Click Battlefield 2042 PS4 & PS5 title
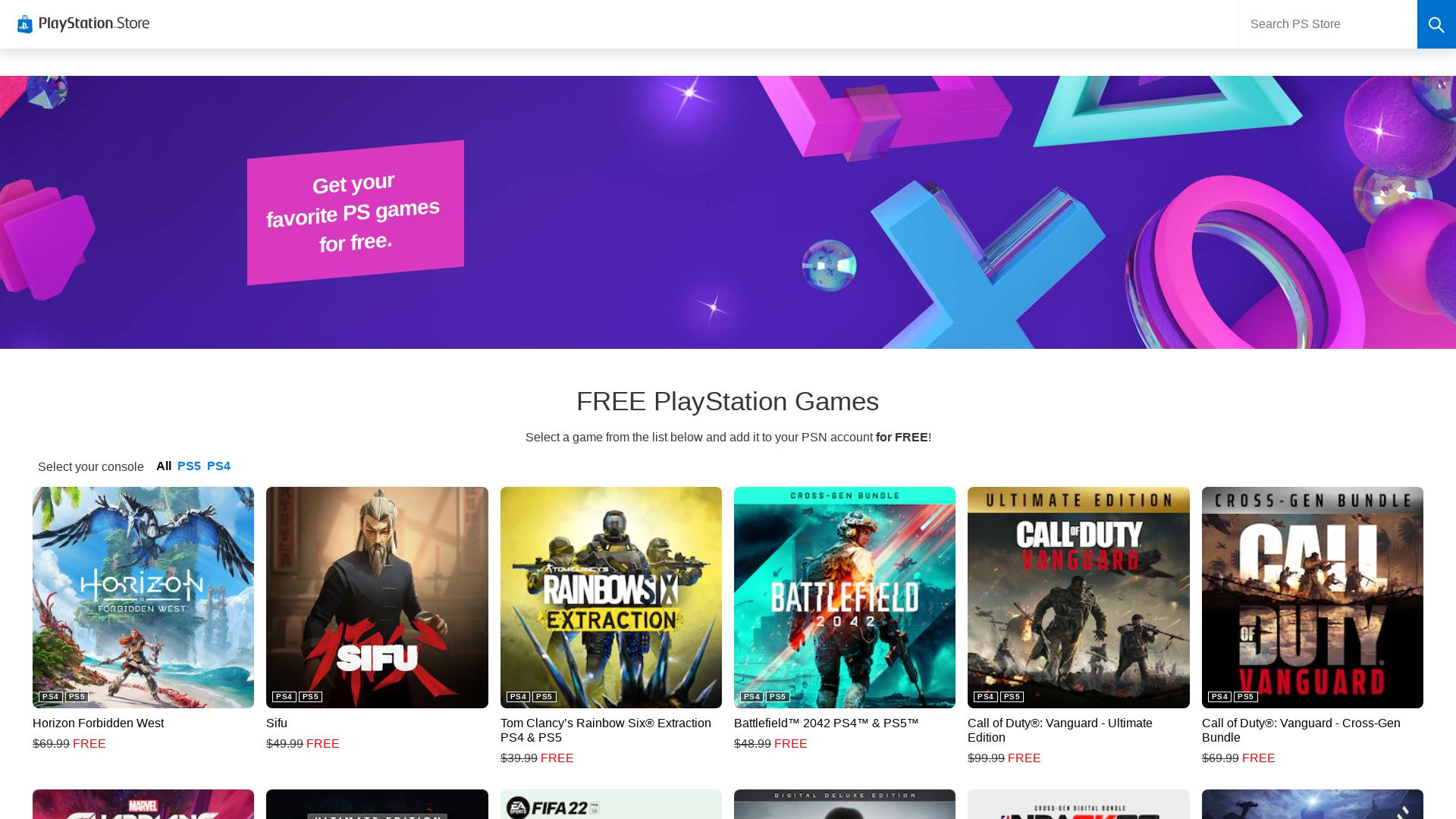This screenshot has width=1456, height=819. point(827,723)
